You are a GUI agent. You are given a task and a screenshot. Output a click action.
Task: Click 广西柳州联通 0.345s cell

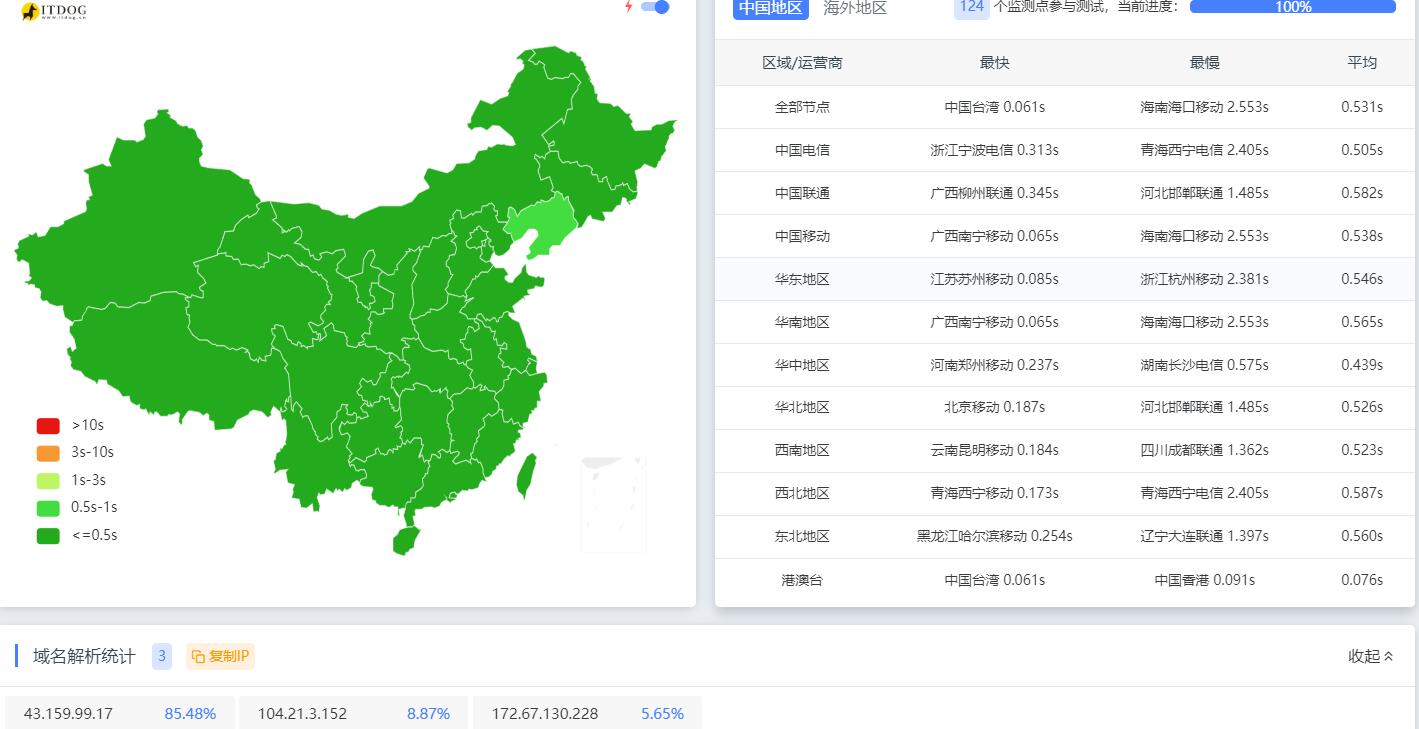coord(994,193)
